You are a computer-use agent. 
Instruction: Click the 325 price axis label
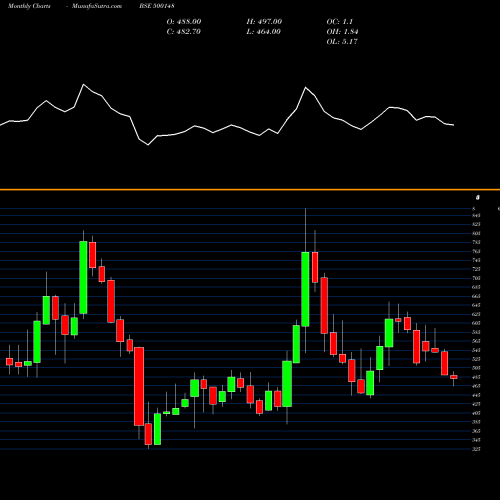pyautogui.click(x=476, y=449)
